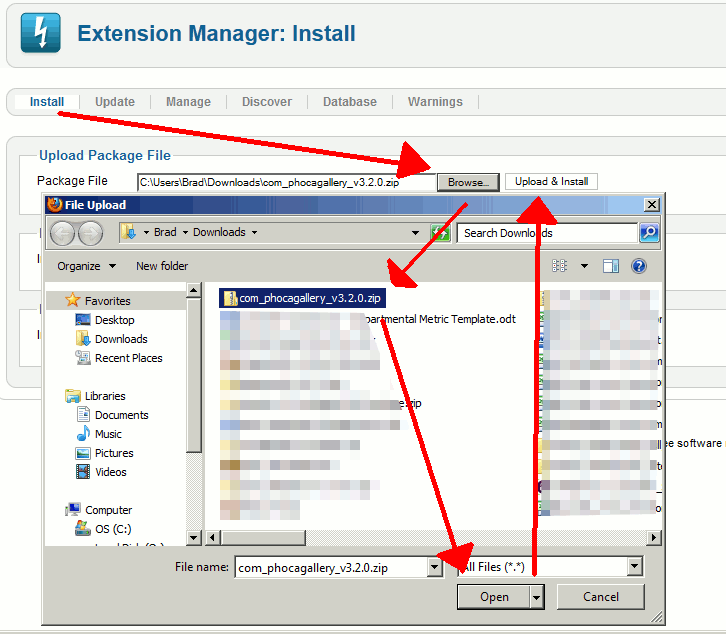This screenshot has width=726, height=634.
Task: Click the Open button
Action: click(494, 597)
